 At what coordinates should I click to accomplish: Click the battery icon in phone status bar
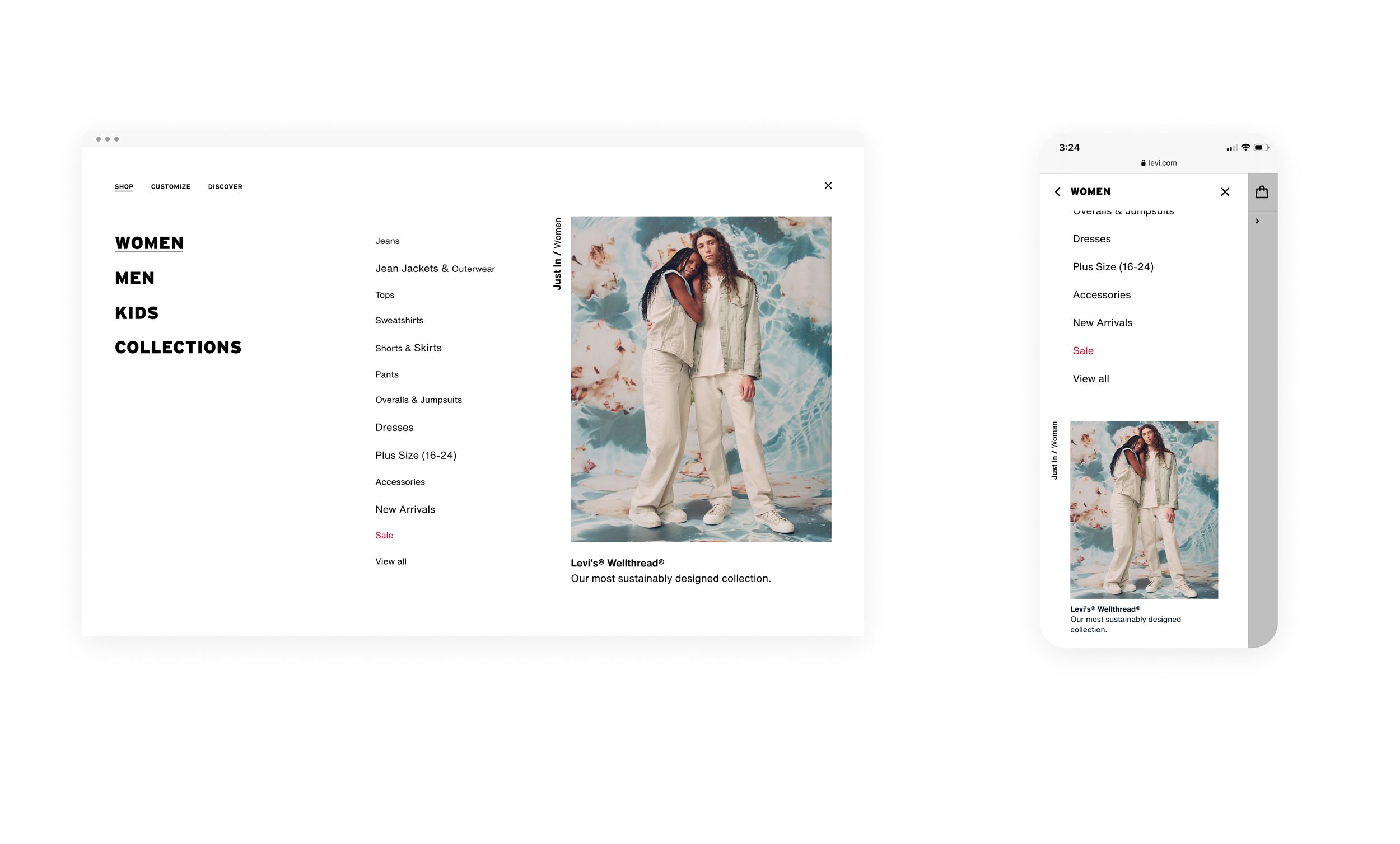1261,148
